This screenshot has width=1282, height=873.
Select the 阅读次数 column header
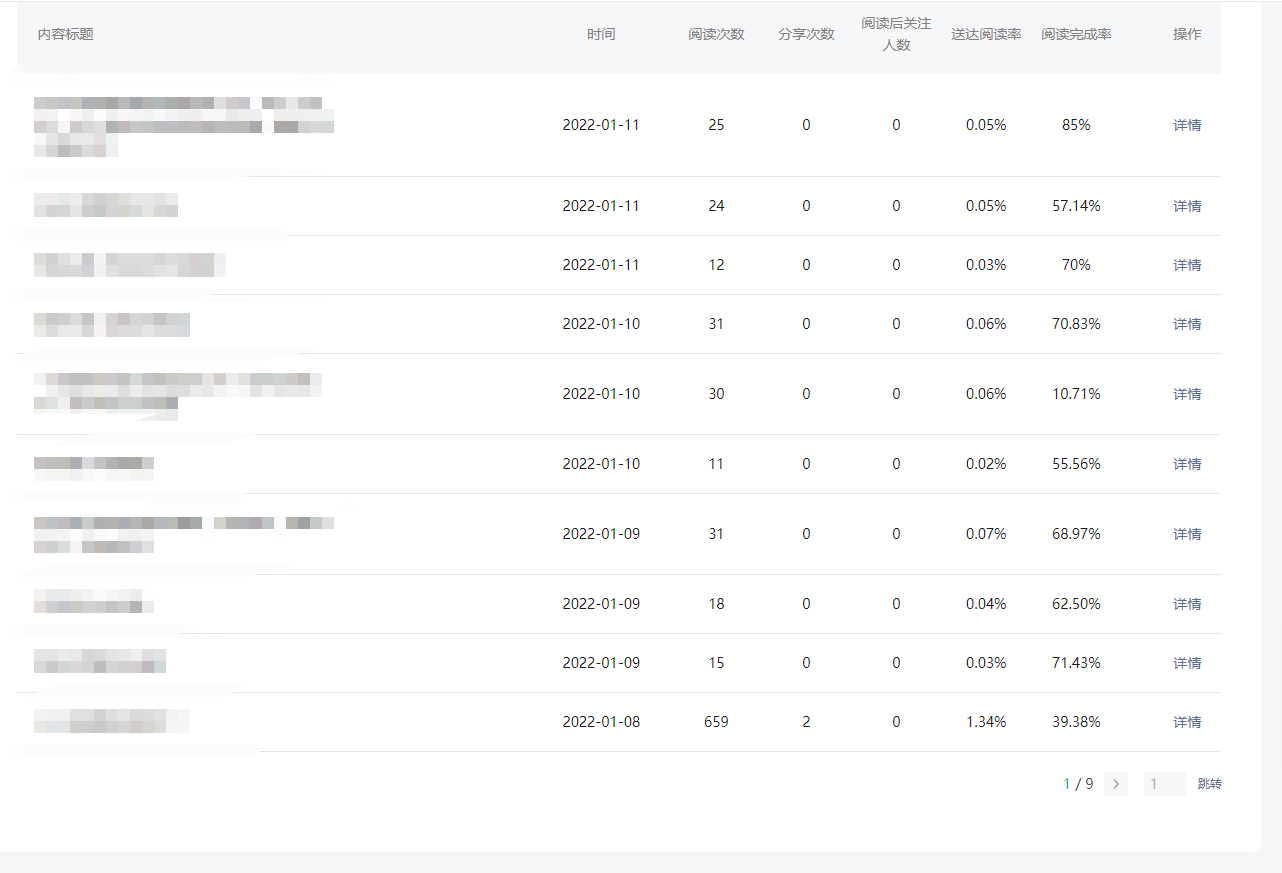pos(716,34)
